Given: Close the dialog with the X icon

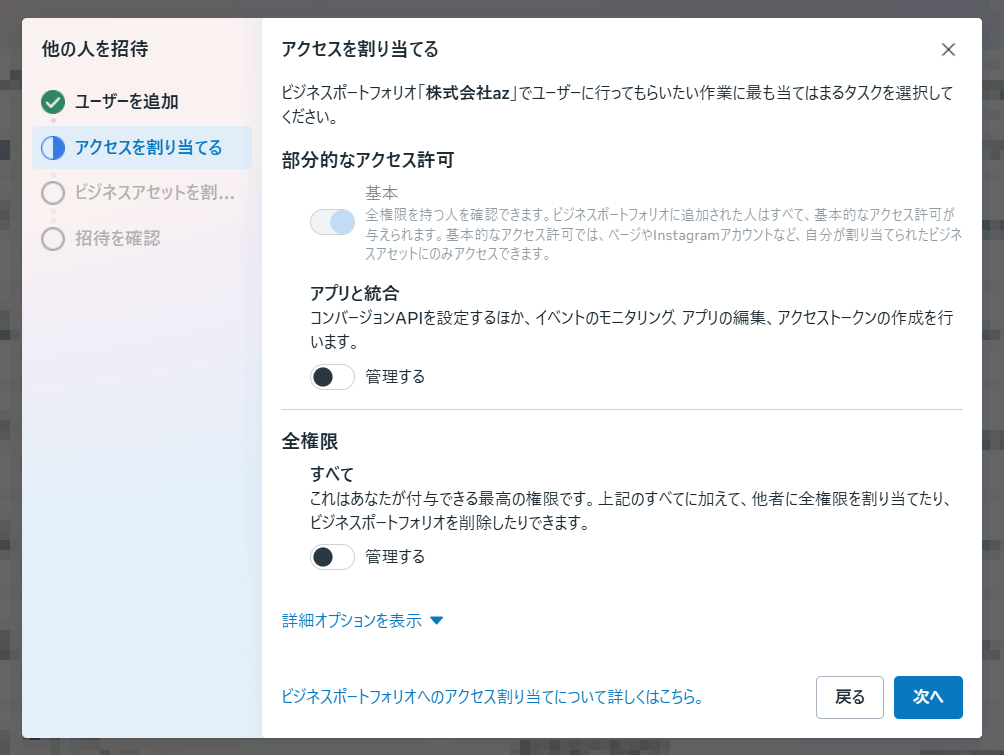Looking at the screenshot, I should [948, 50].
